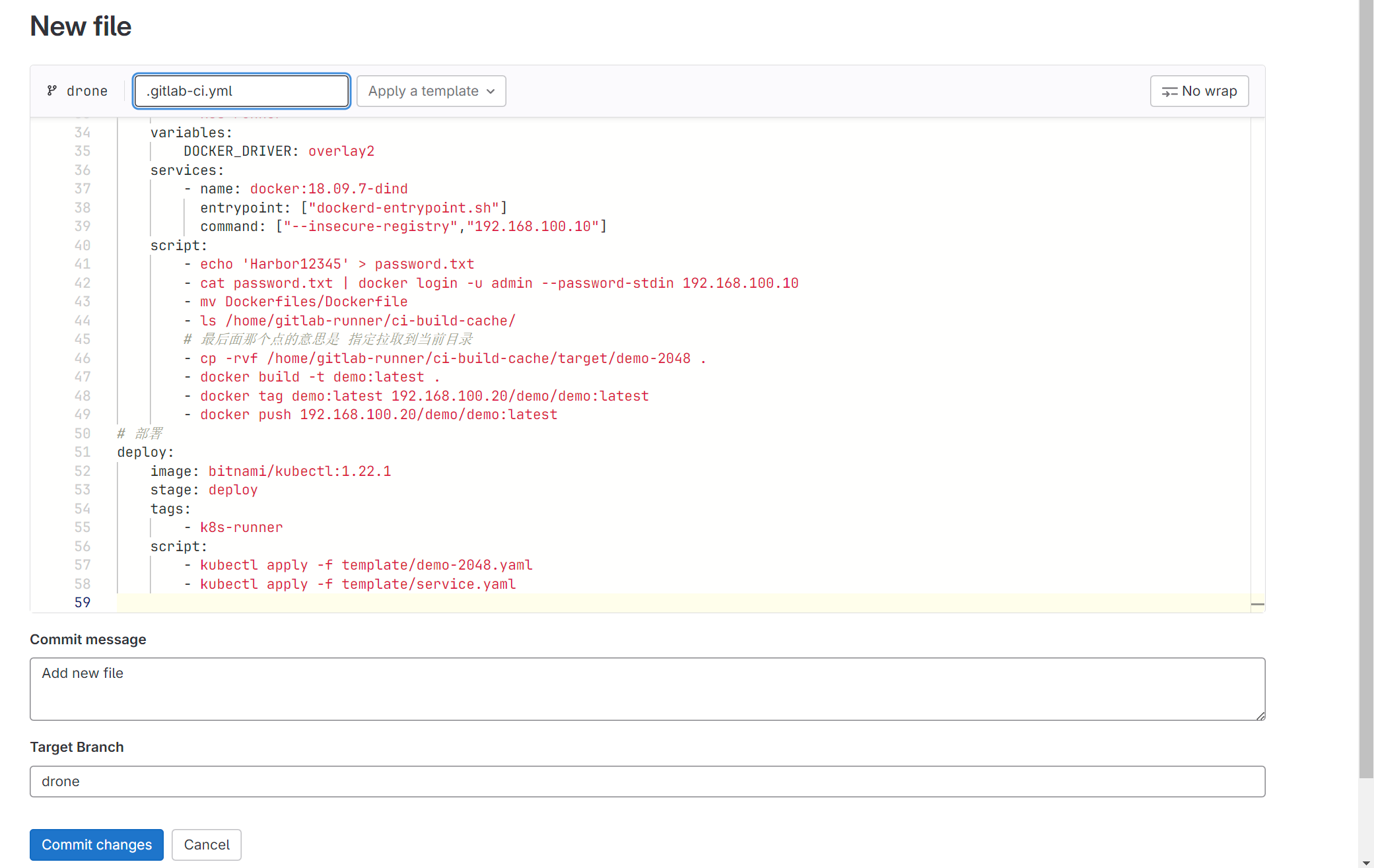This screenshot has height=868, width=1374.
Task: Click the 'docker push' line 49
Action: point(370,415)
